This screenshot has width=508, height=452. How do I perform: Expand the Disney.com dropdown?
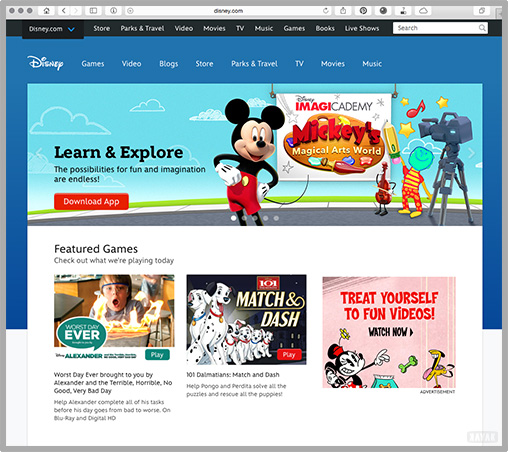click(x=53, y=29)
